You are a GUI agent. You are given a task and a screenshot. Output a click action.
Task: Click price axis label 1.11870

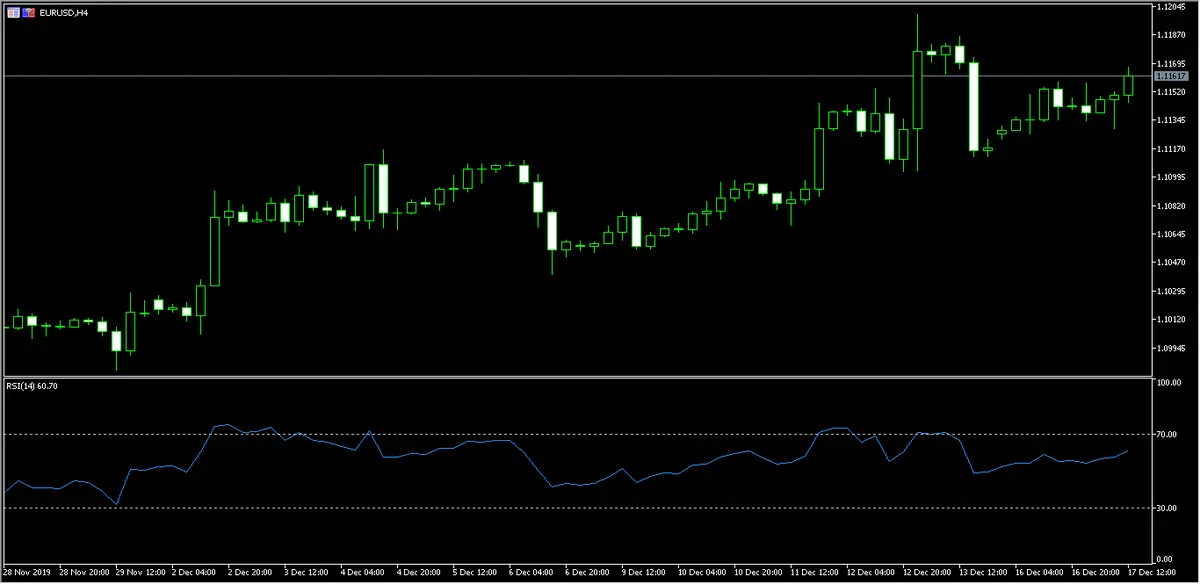(x=1170, y=35)
